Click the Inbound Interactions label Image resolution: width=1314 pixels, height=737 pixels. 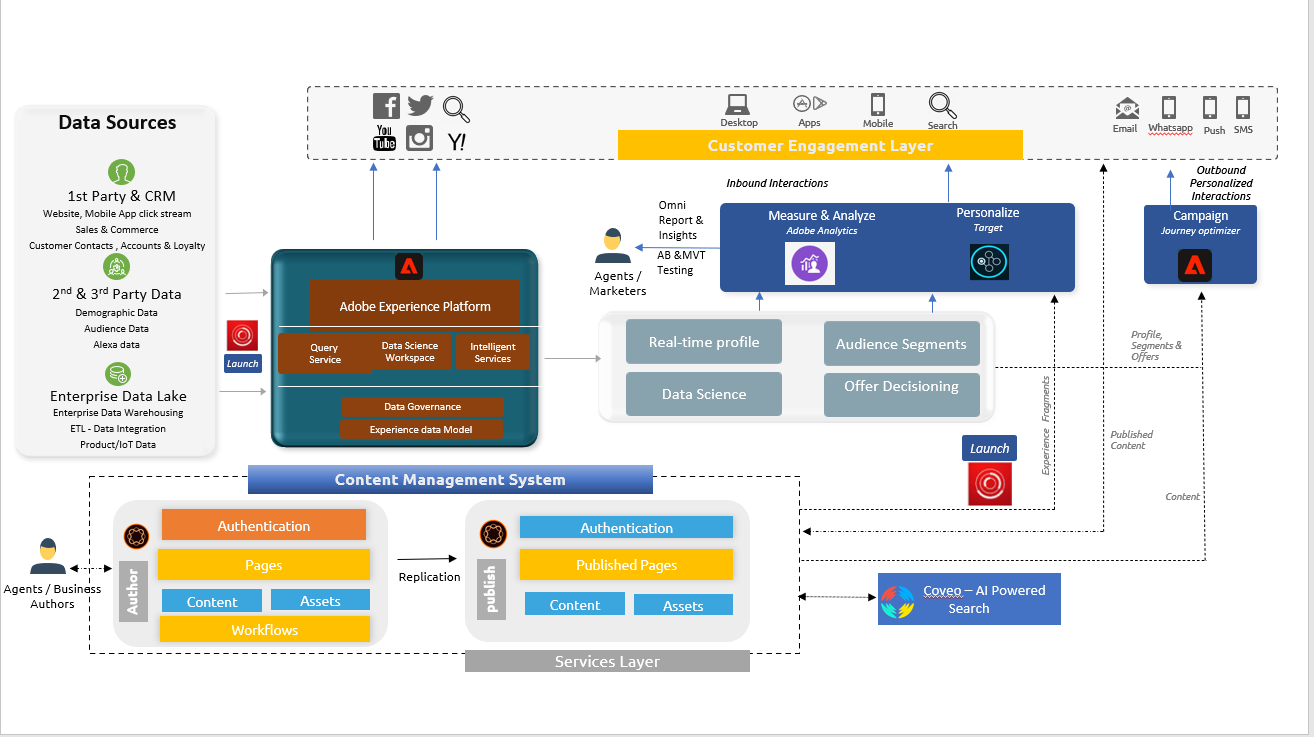[777, 183]
